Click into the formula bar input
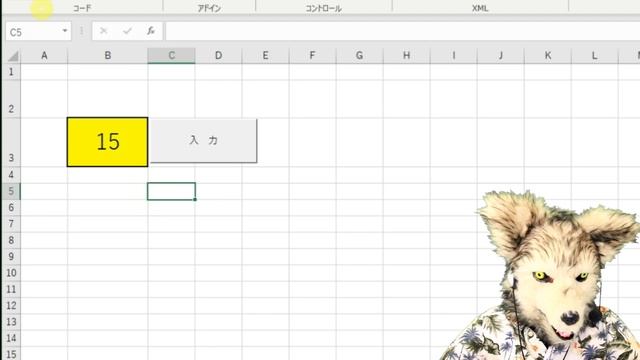 [x=402, y=31]
